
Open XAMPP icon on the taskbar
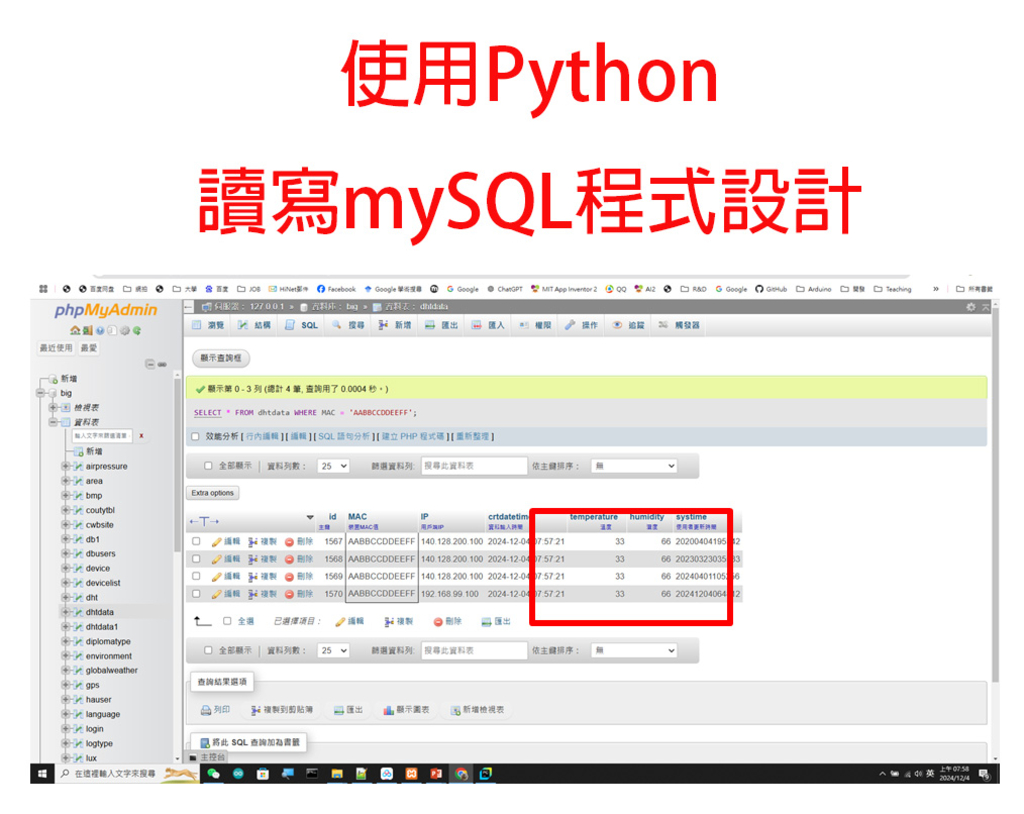tap(411, 774)
